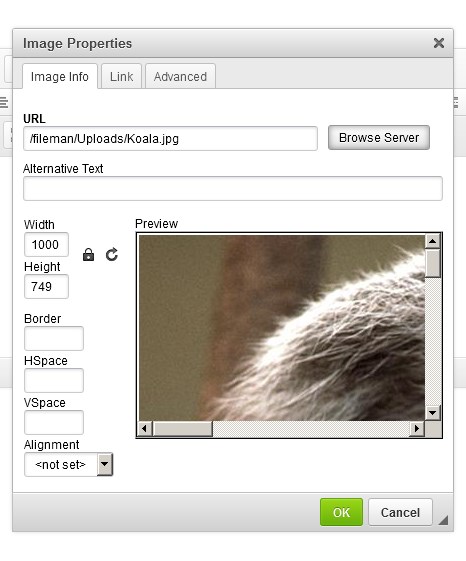Click the preview vertical scrollbar thumb
This screenshot has height=561, width=466.
point(432,263)
